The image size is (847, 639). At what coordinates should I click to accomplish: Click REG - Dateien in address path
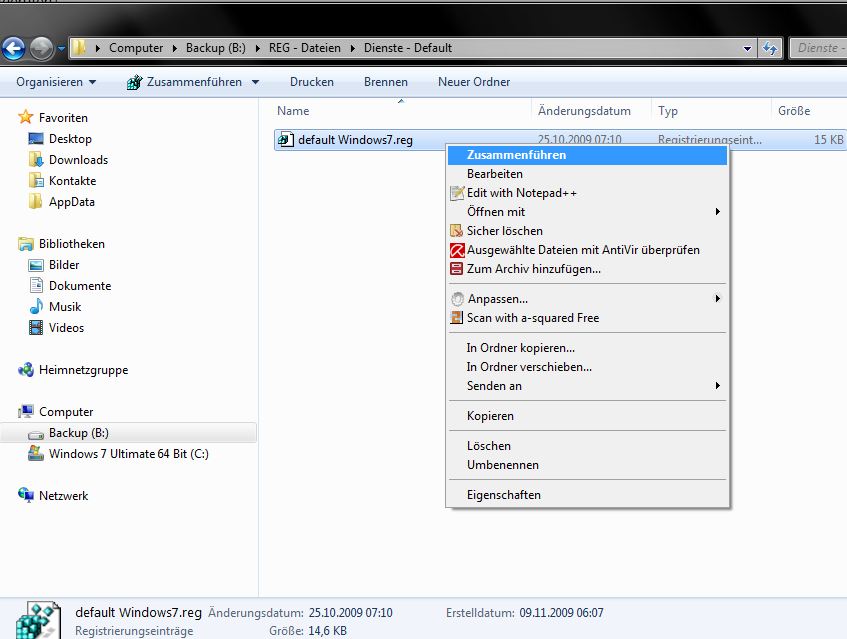[305, 48]
